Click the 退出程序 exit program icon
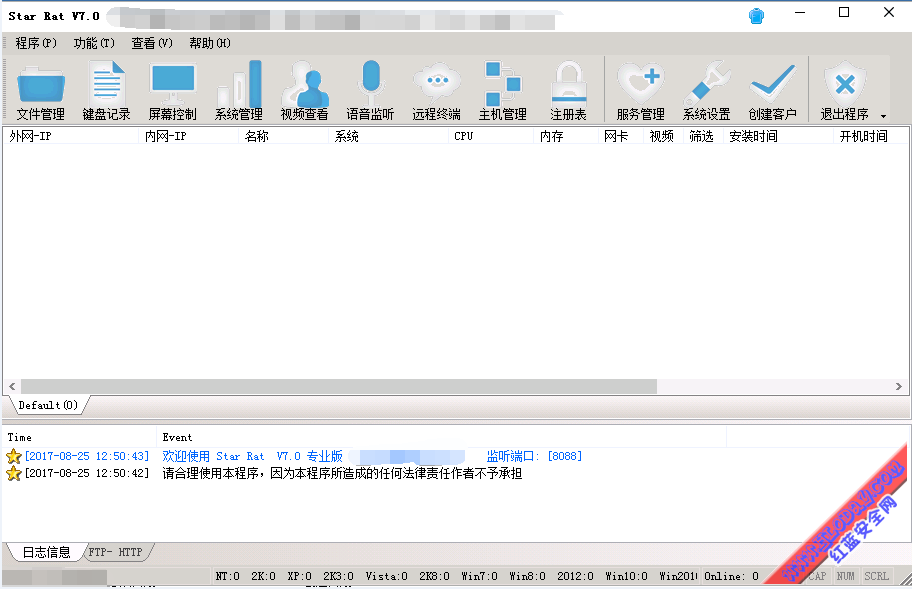This screenshot has width=912, height=589. [x=845, y=90]
